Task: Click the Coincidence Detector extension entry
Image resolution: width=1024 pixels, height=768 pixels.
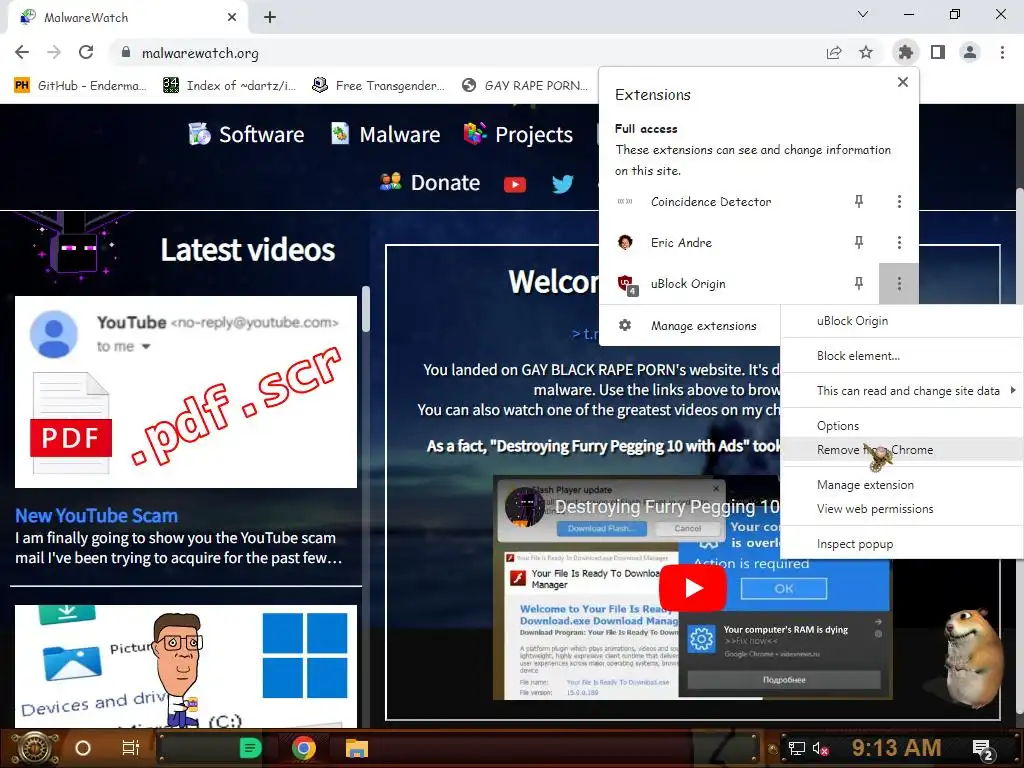Action: point(711,202)
